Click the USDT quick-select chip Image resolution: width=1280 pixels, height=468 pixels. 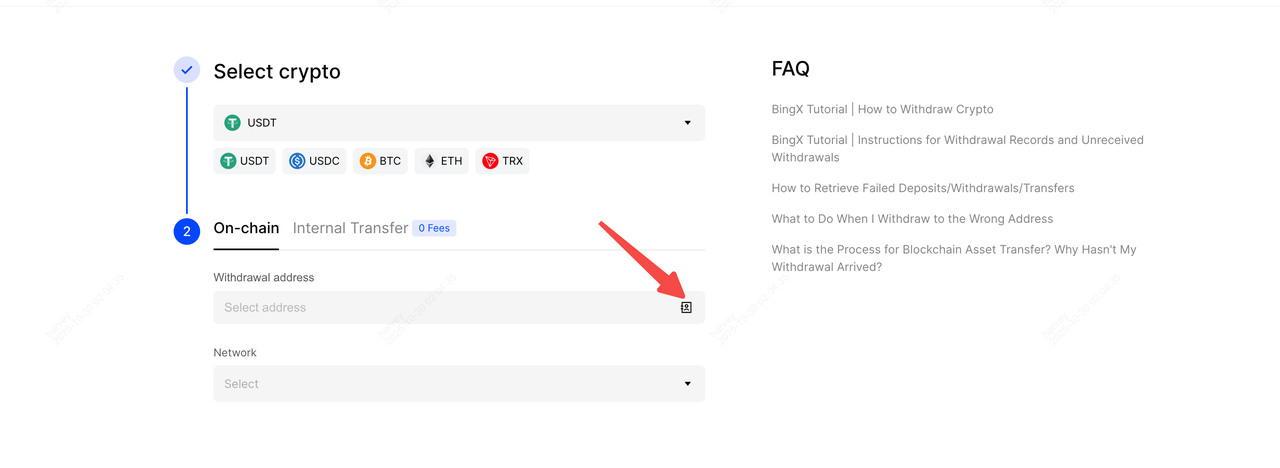tap(245, 161)
